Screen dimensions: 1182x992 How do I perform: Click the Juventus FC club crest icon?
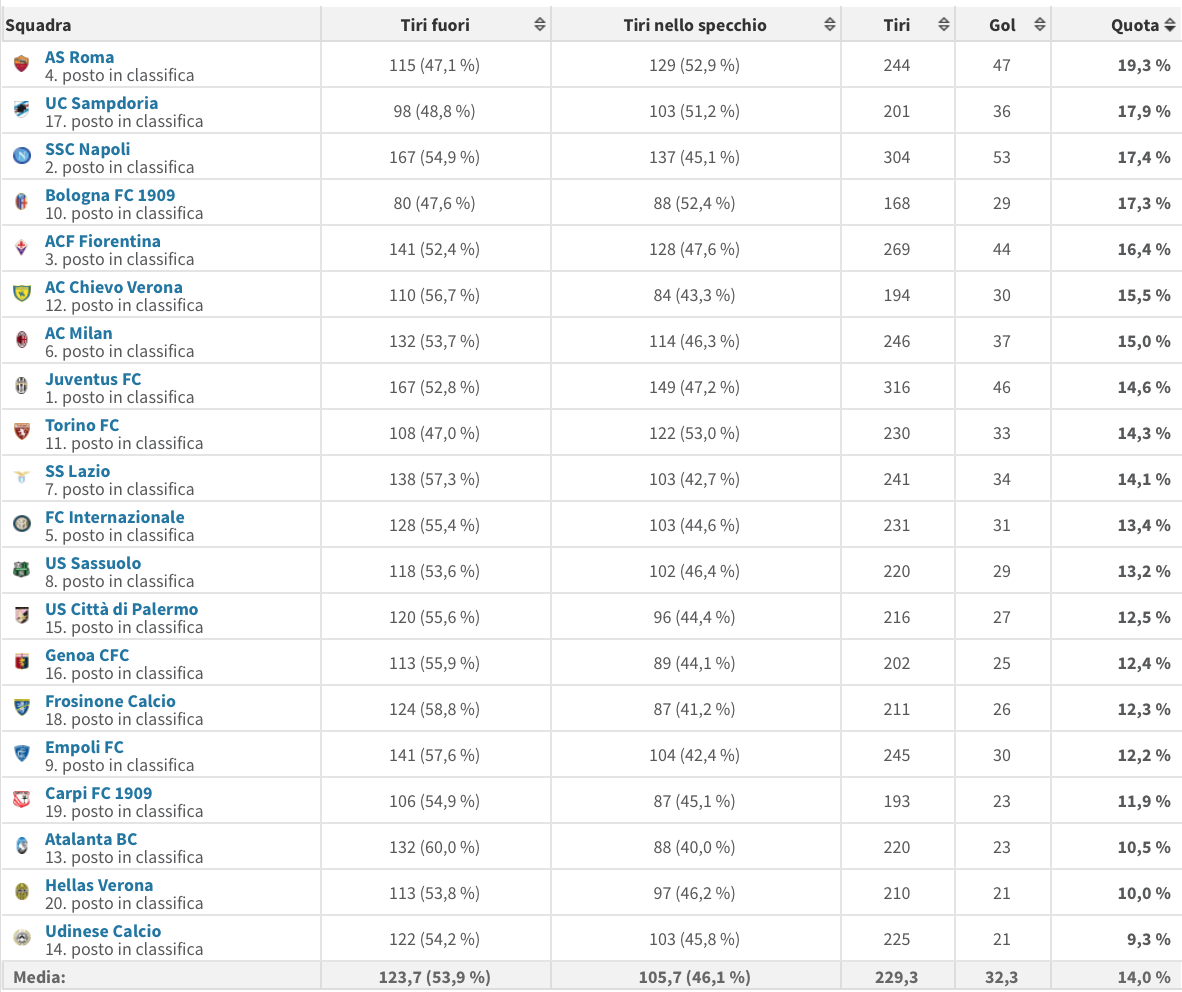[22, 387]
